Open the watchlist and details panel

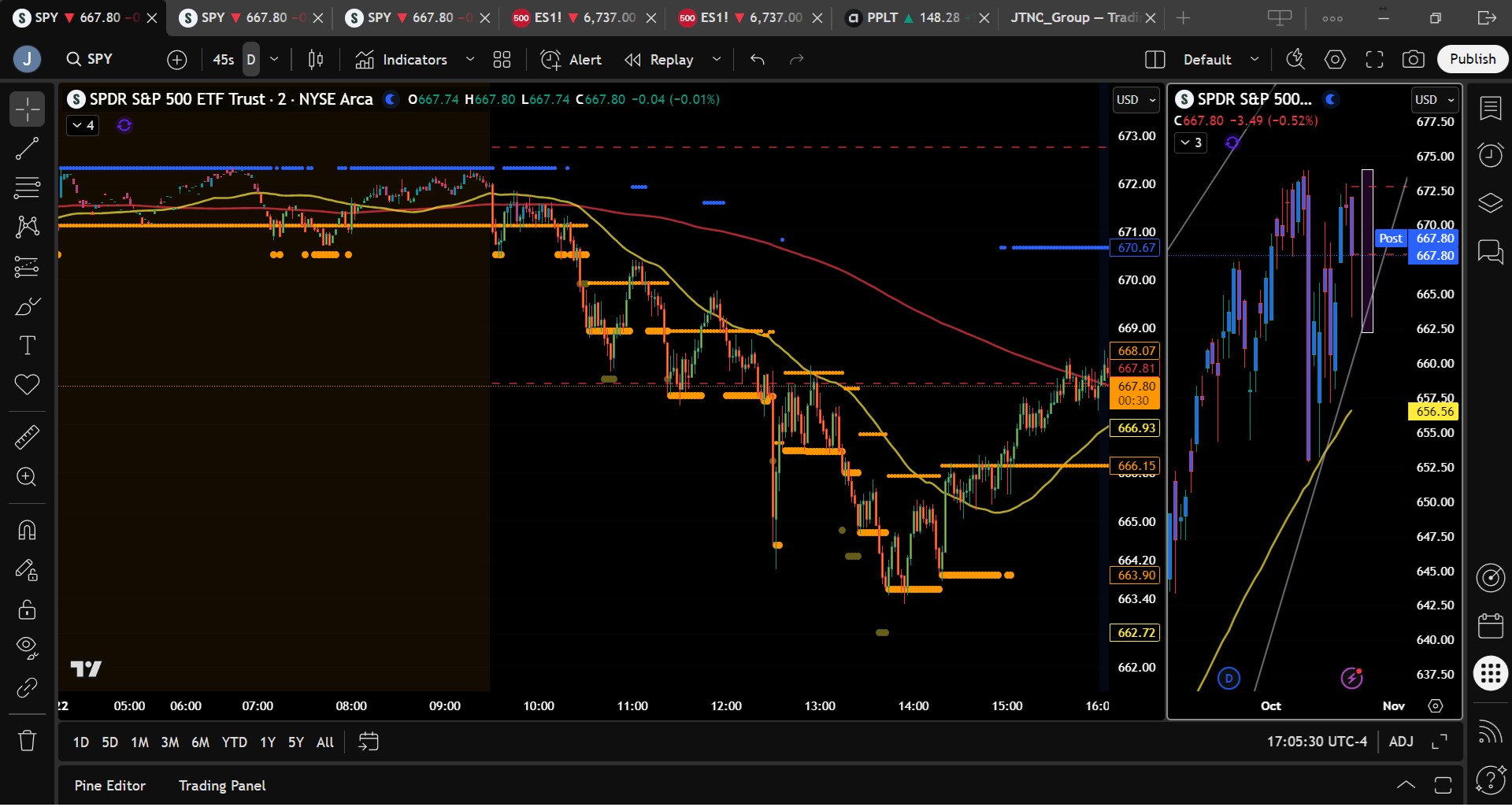click(x=1491, y=109)
